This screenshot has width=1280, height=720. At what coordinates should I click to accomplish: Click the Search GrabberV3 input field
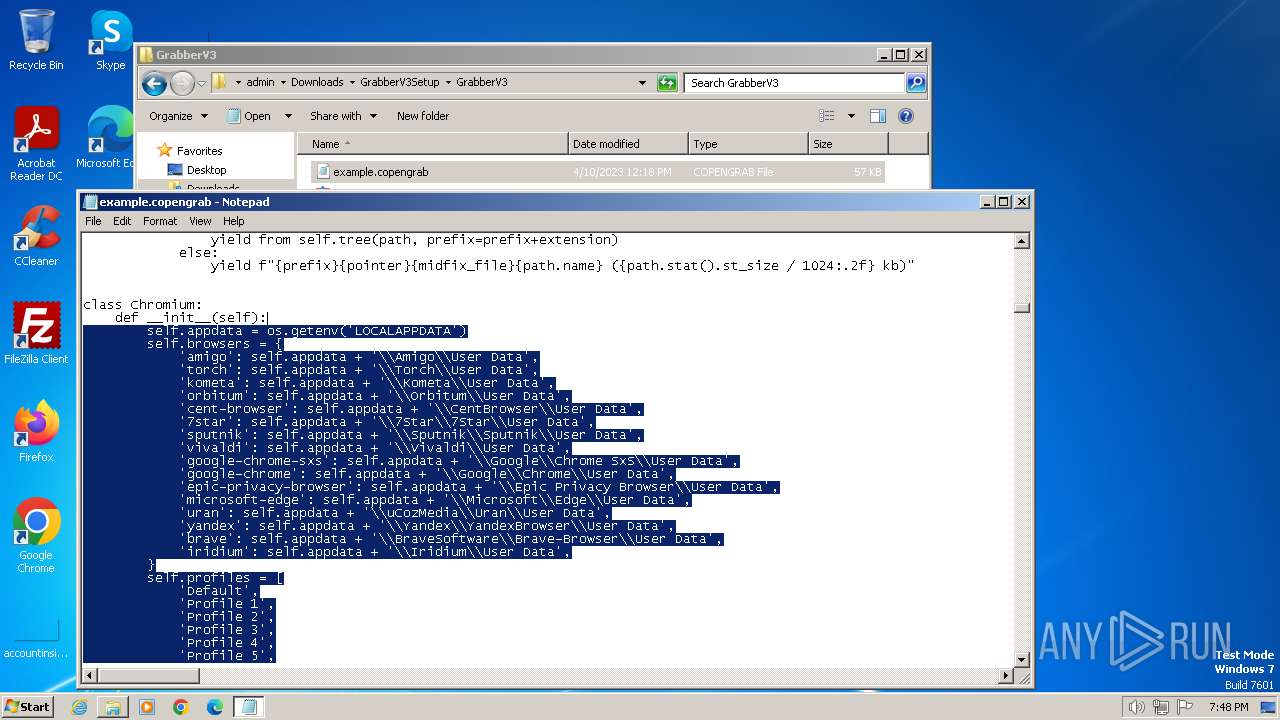(x=795, y=83)
